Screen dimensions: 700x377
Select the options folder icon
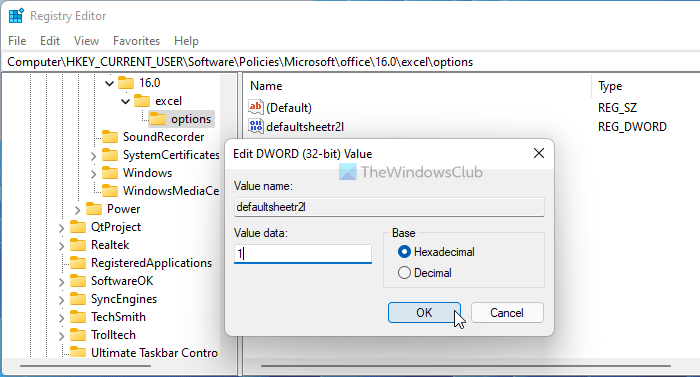tap(158, 119)
